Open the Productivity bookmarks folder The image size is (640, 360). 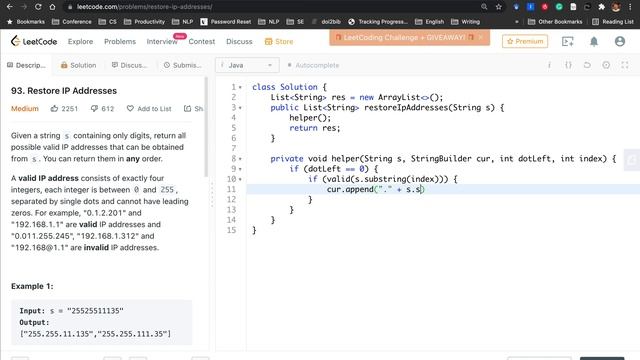pos(144,22)
